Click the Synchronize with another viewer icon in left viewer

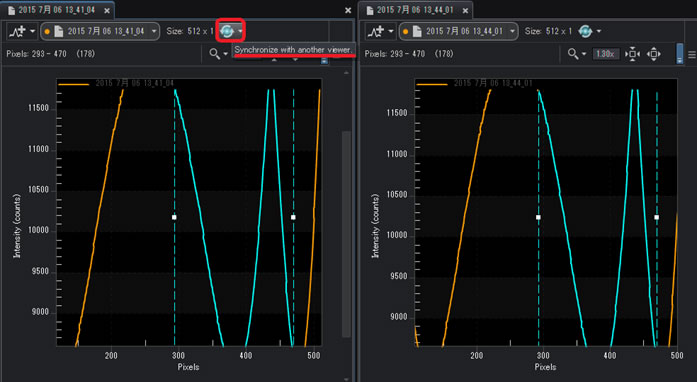[227, 31]
